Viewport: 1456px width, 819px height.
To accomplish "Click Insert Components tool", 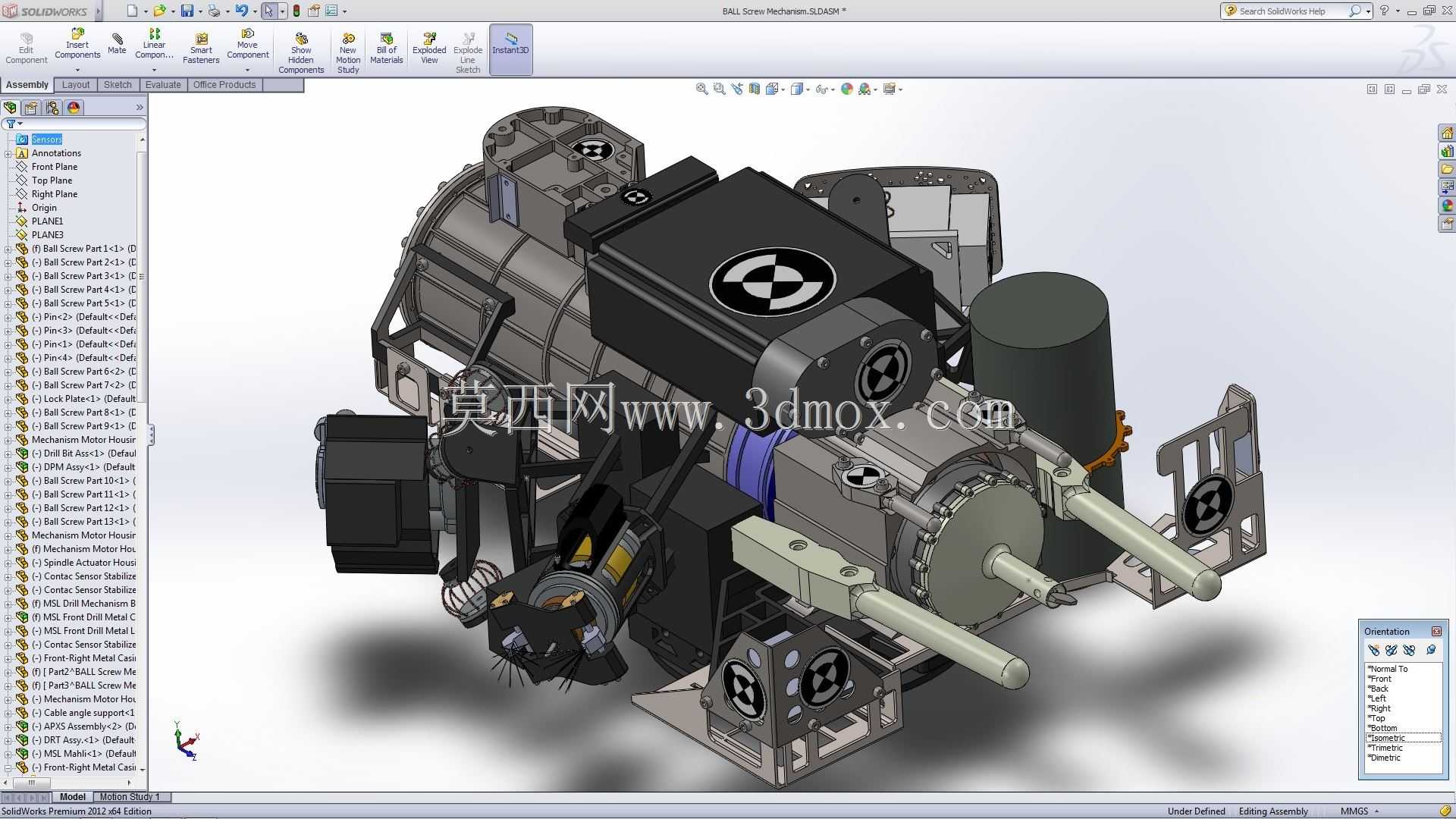I will [77, 44].
